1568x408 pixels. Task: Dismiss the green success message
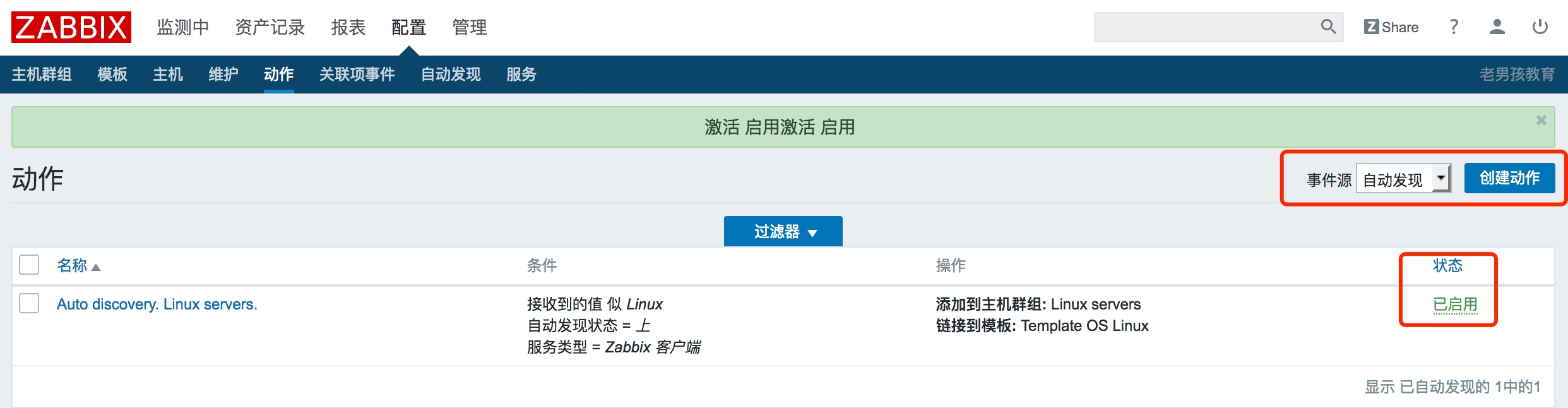(x=1541, y=120)
